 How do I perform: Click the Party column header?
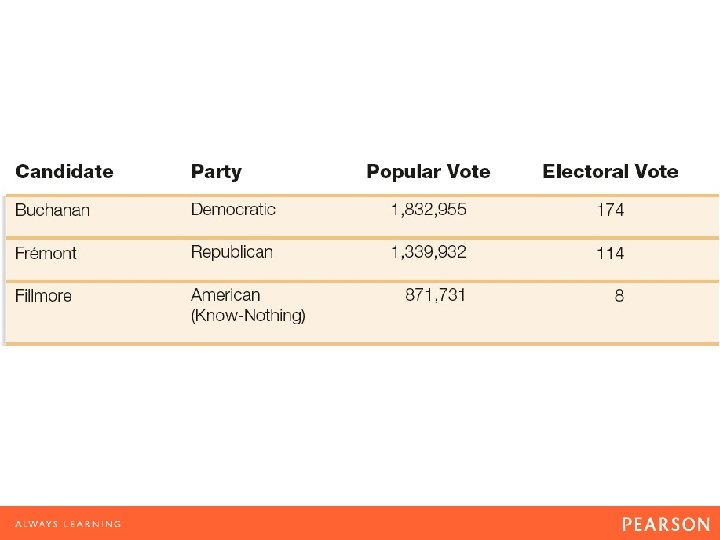click(216, 172)
